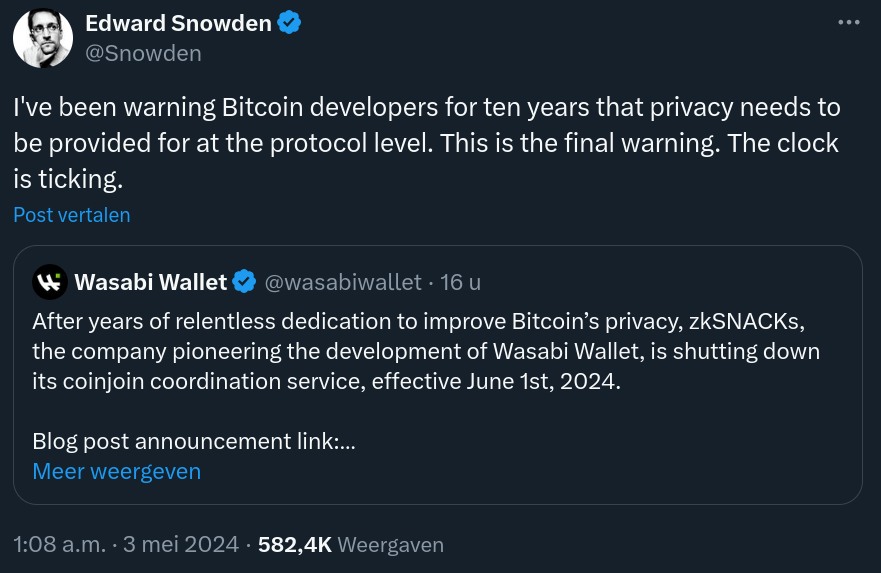
Task: Click the 'Blog post announcement link:' line
Action: coord(195,441)
